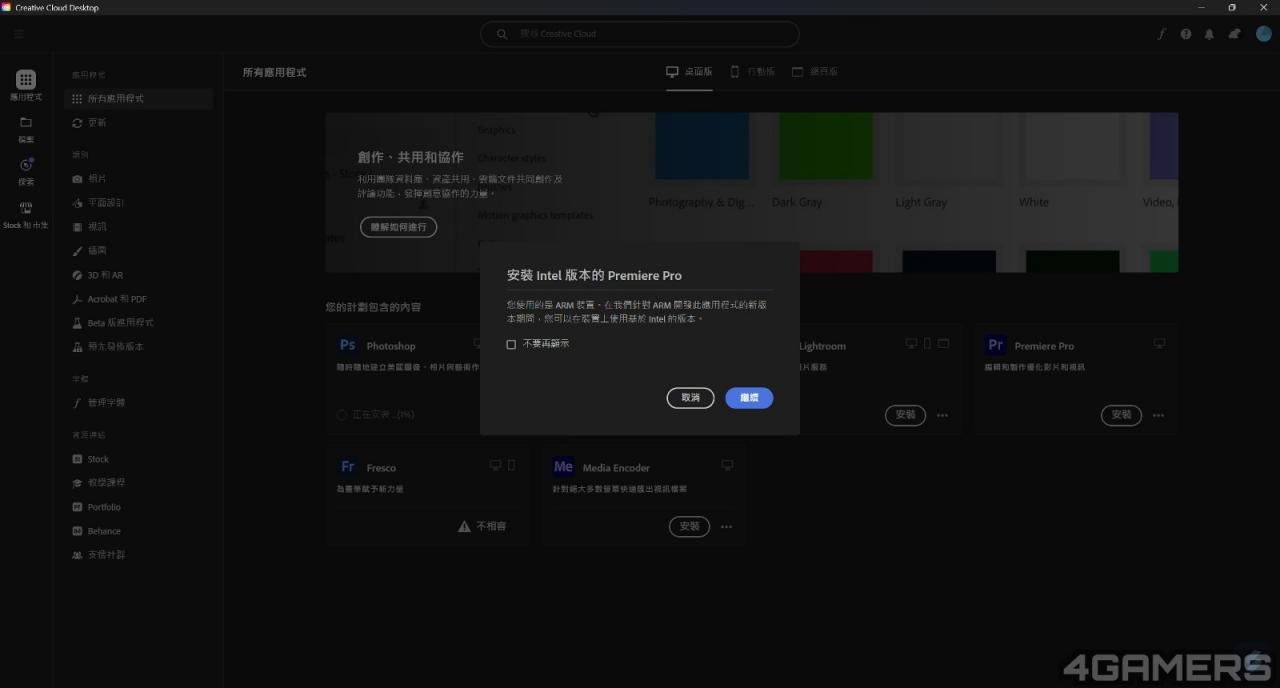Select Acrobat 和 PDF in sidebar
This screenshot has width=1280, height=688.
coord(139,299)
